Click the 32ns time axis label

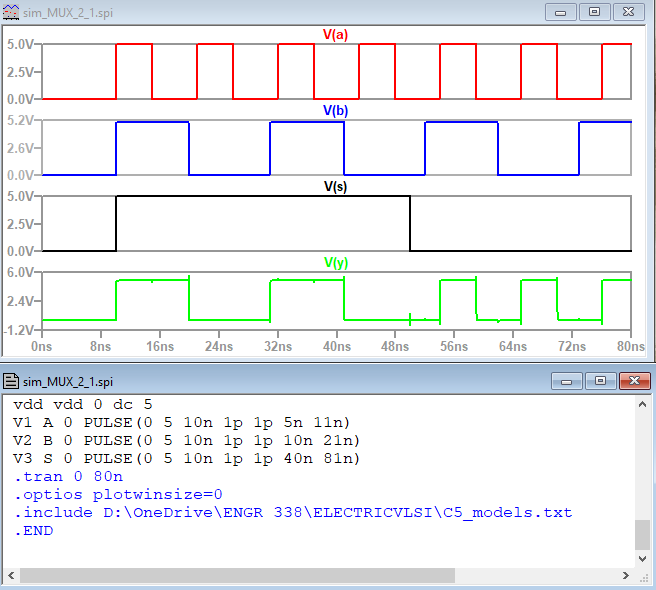[x=278, y=346]
